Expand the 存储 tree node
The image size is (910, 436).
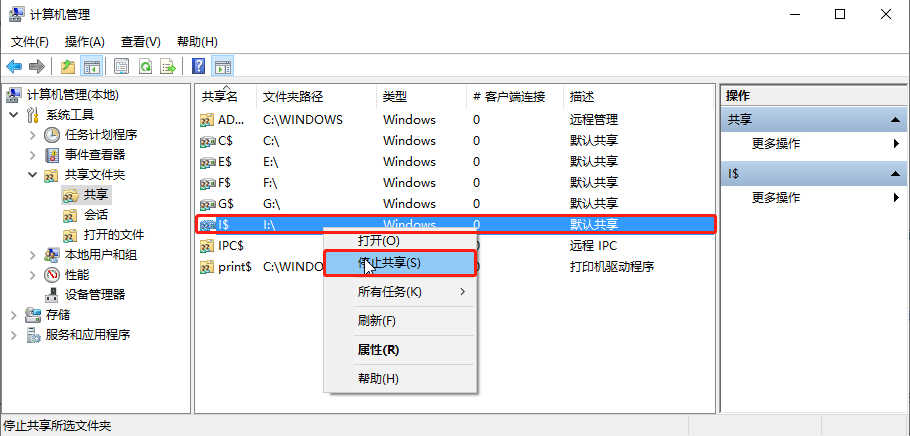[x=14, y=315]
